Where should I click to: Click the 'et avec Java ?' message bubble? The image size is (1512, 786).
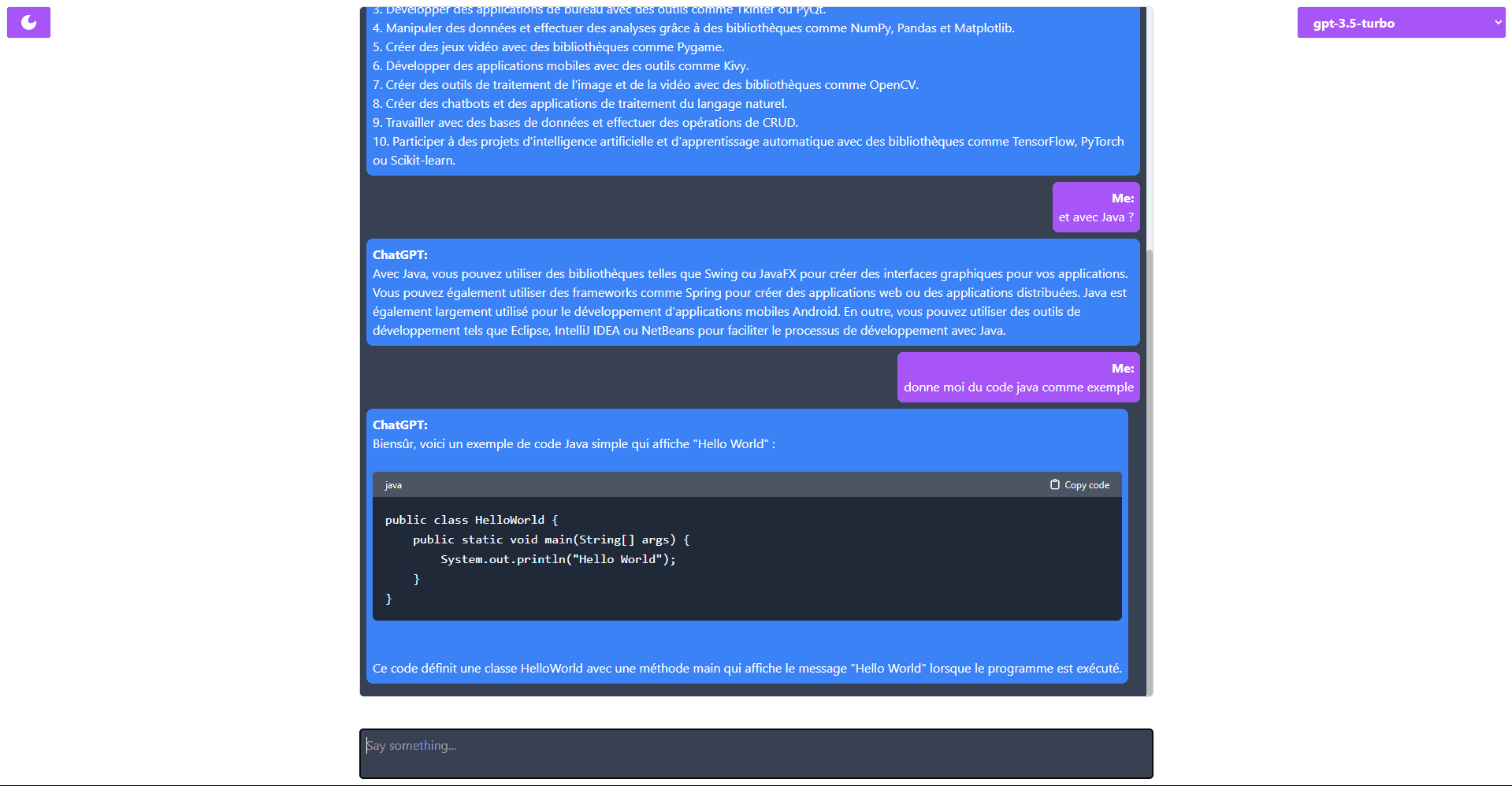pos(1096,207)
